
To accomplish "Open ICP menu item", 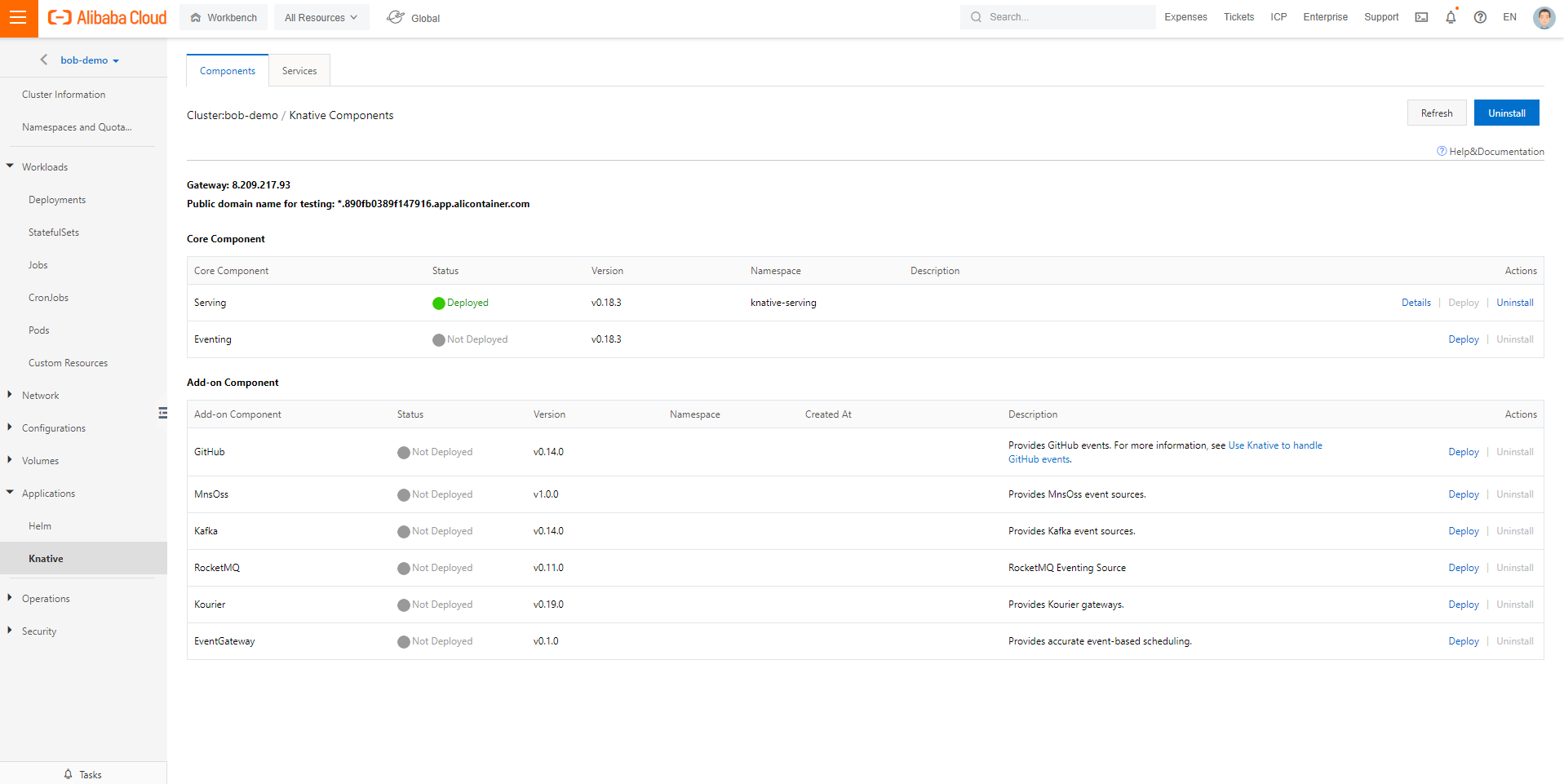I will click(1278, 17).
